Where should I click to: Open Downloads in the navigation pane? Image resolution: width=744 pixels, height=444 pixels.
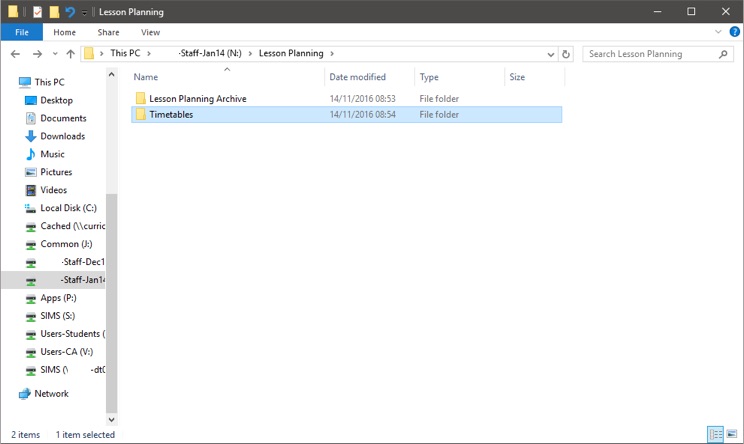click(x=63, y=136)
